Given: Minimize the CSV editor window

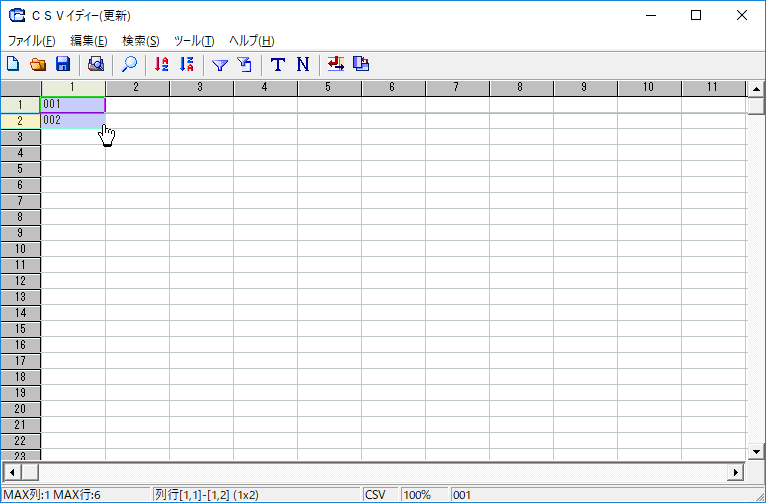Looking at the screenshot, I should 651,16.
